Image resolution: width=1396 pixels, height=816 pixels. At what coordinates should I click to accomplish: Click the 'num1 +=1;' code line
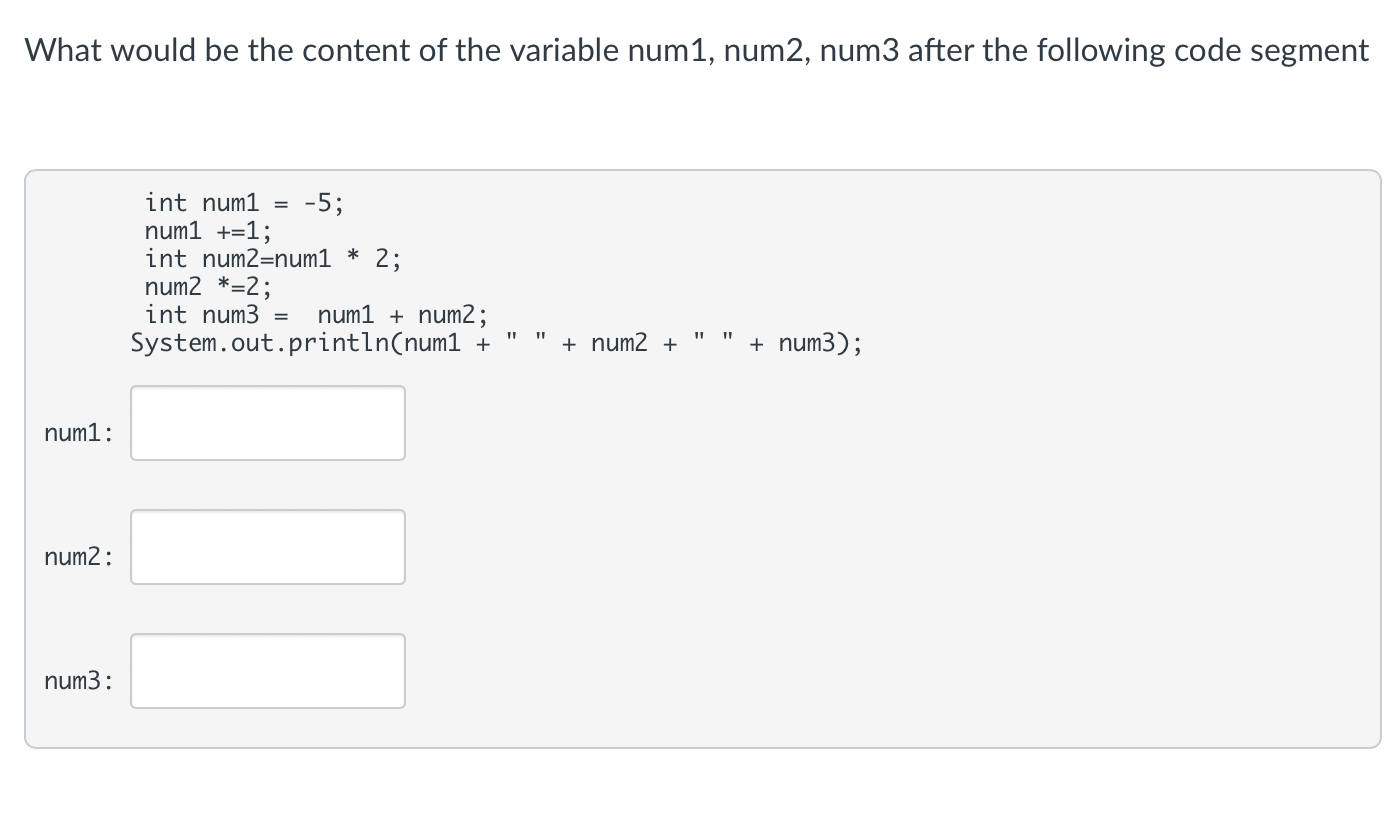point(208,231)
